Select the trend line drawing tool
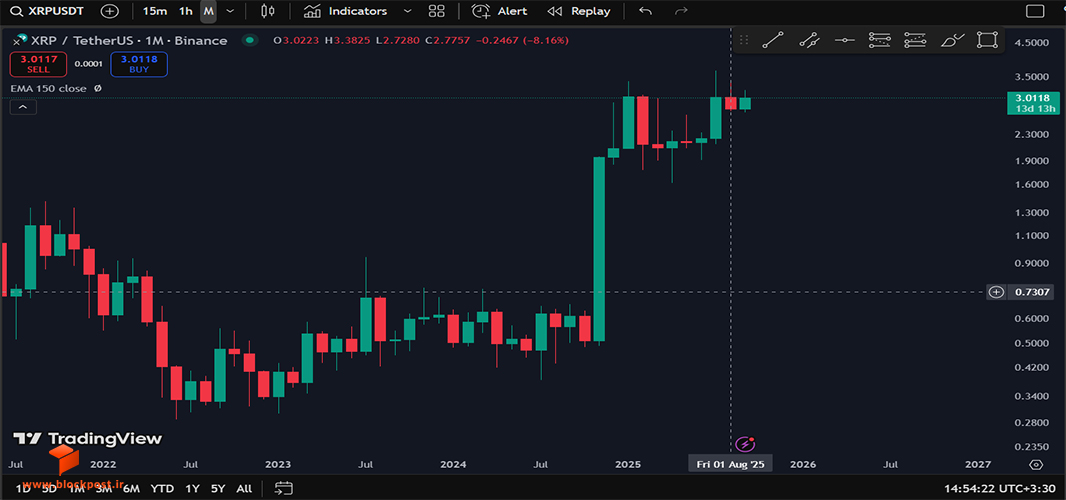The image size is (1066, 500). (772, 40)
